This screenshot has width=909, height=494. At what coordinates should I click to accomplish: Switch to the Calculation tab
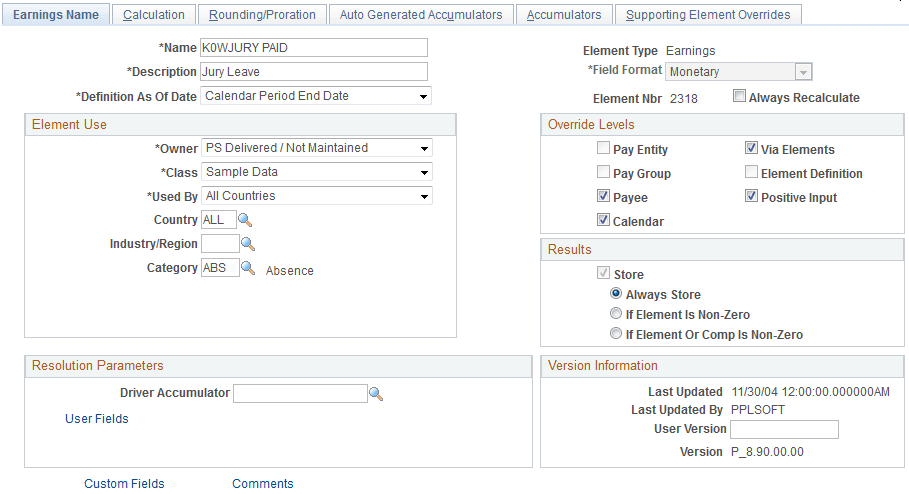[154, 15]
